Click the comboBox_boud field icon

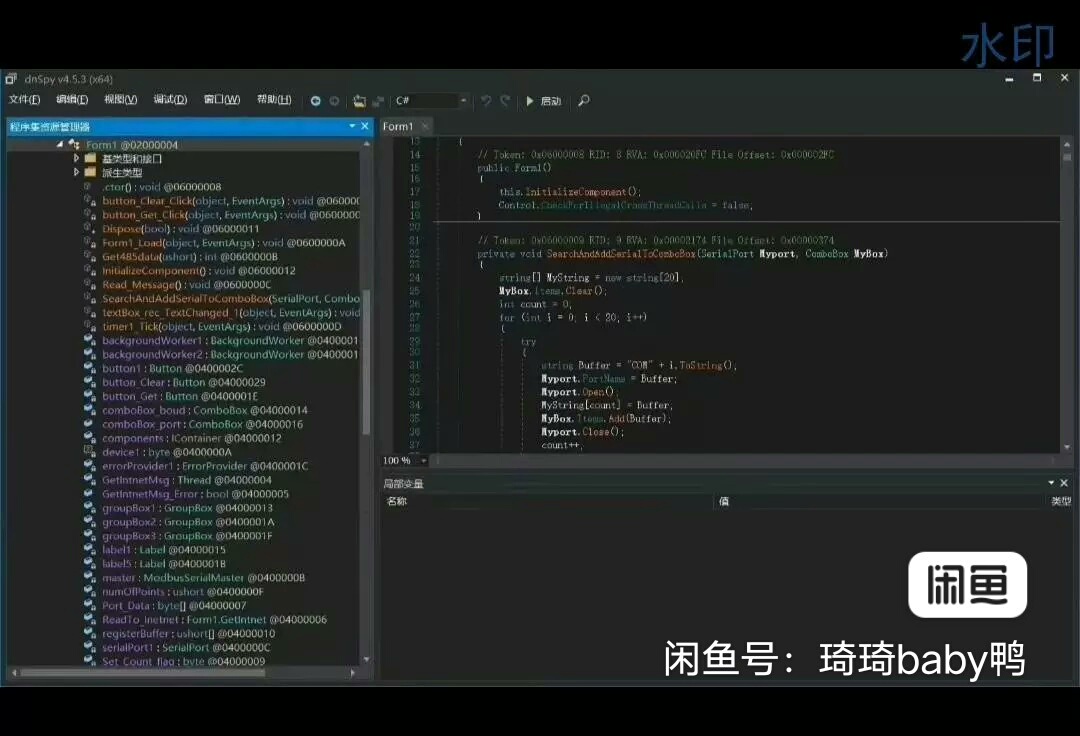tap(90, 410)
